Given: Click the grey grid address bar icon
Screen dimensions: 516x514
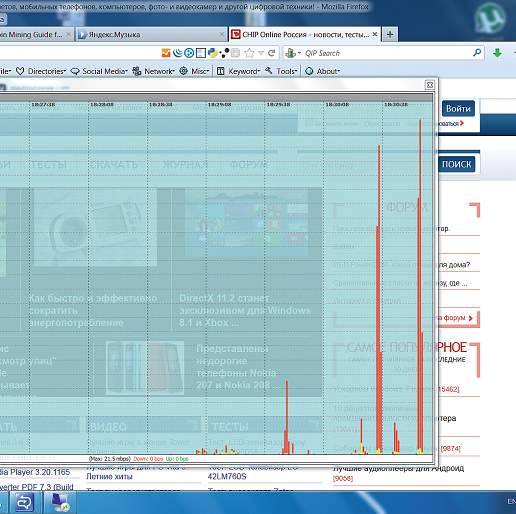Looking at the screenshot, I should coord(236,53).
